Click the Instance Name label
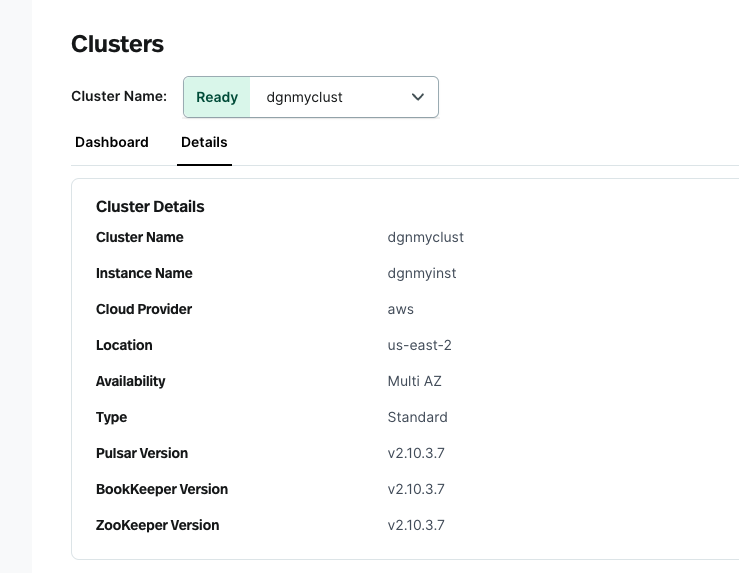Image resolution: width=739 pixels, height=573 pixels. 144,273
